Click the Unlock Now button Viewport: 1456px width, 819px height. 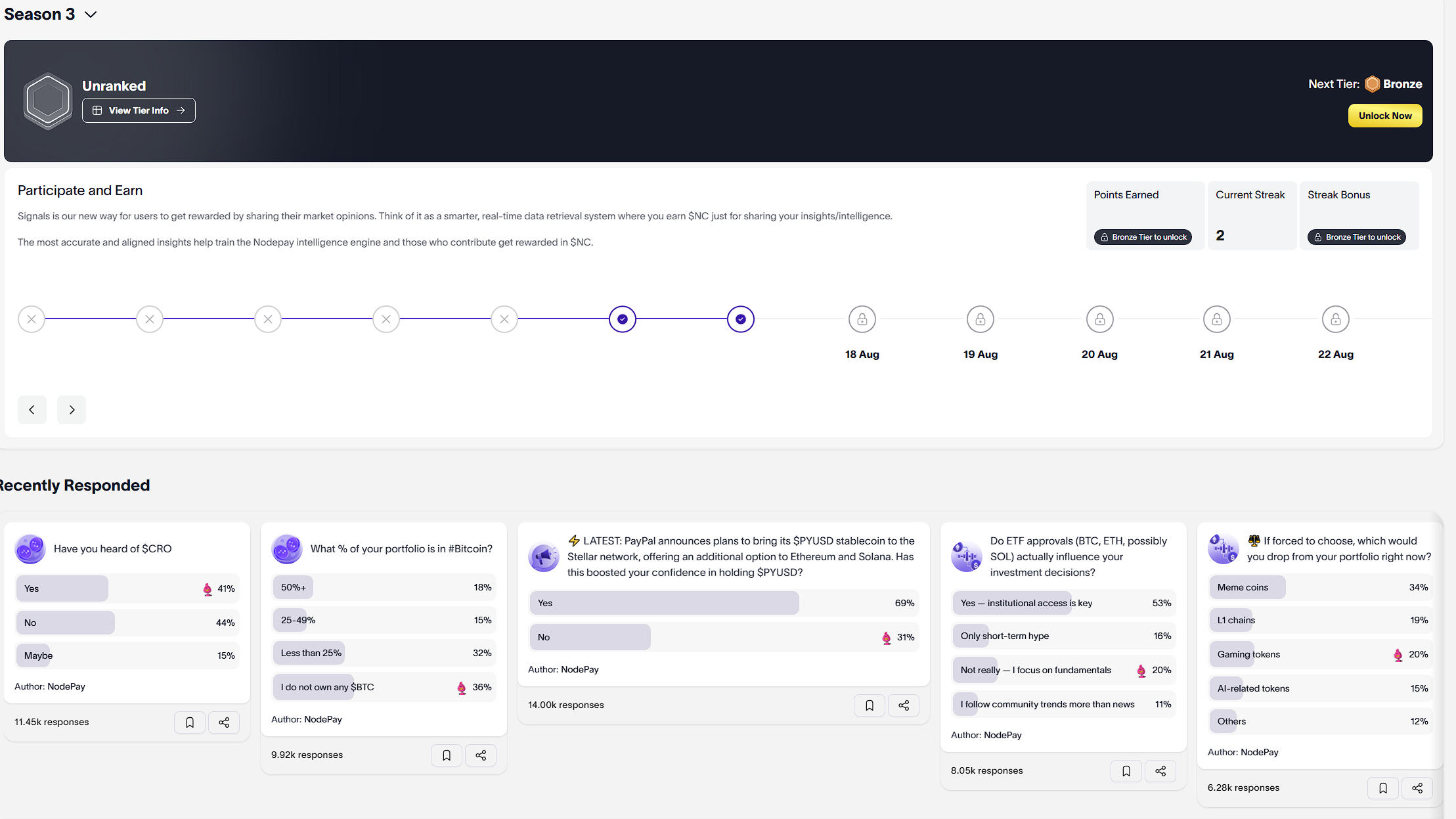point(1385,116)
